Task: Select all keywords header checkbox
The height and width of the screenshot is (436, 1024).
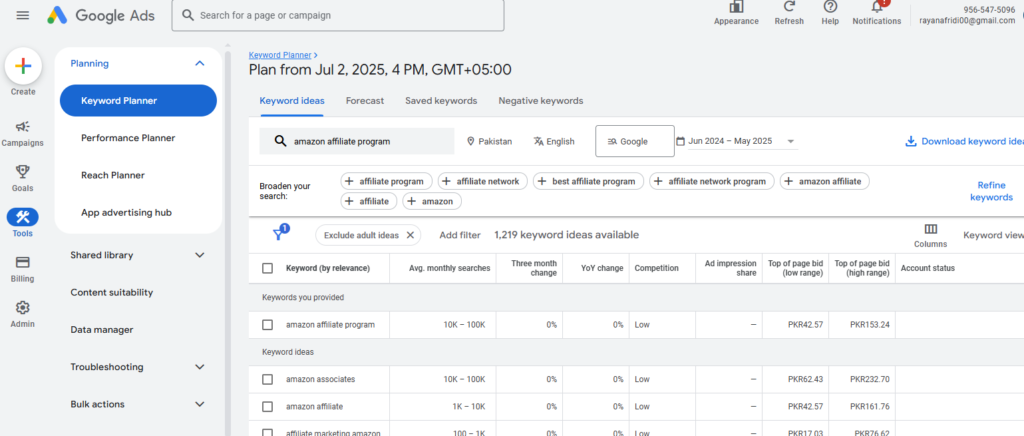Action: [x=267, y=268]
